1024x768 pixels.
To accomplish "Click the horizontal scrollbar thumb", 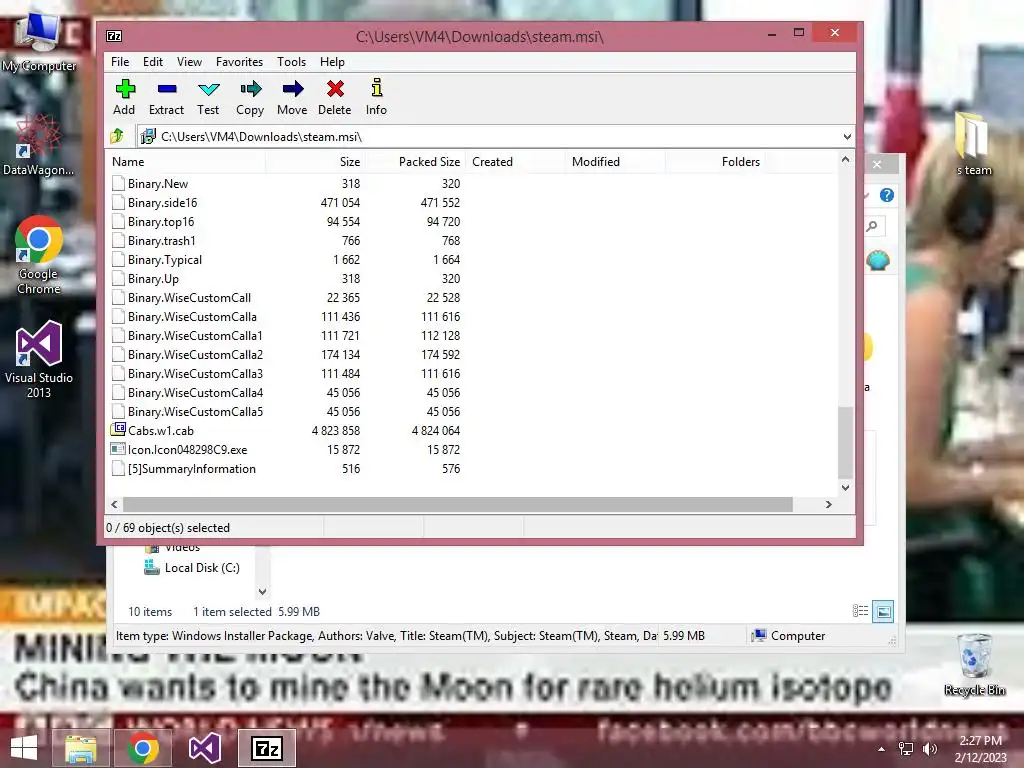I will [x=458, y=504].
